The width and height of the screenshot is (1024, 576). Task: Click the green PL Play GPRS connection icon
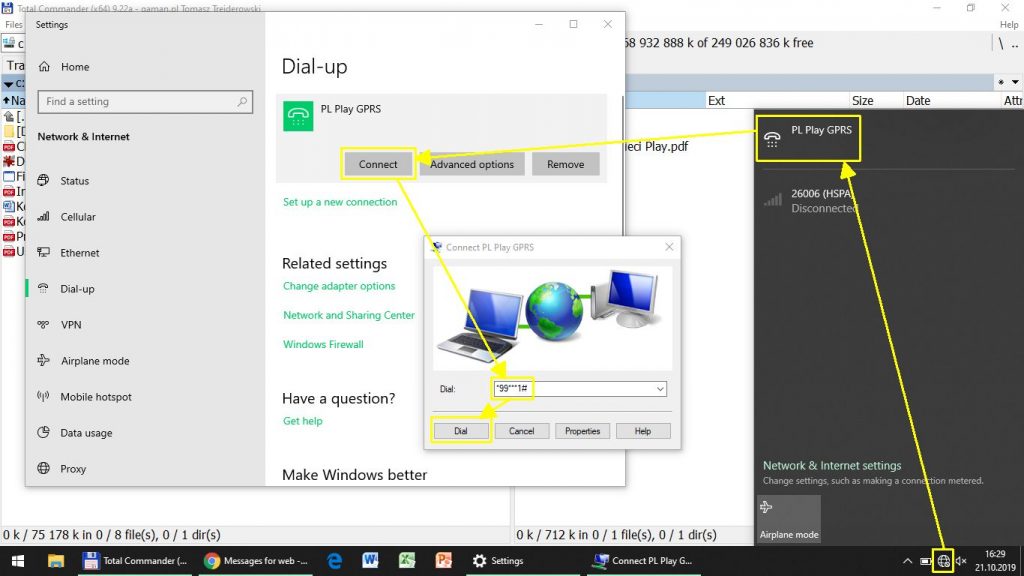(x=298, y=116)
